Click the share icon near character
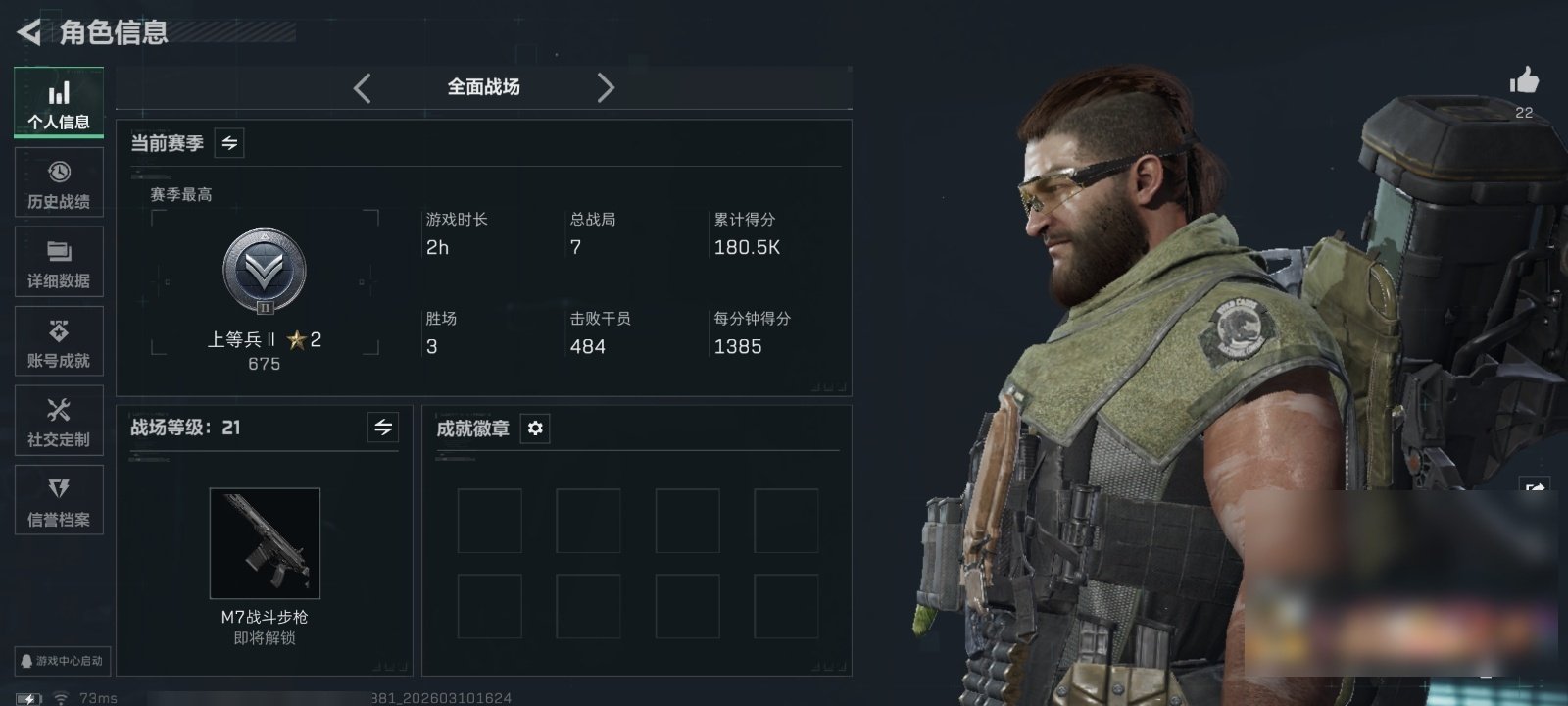The height and width of the screenshot is (706, 1568). [1536, 487]
